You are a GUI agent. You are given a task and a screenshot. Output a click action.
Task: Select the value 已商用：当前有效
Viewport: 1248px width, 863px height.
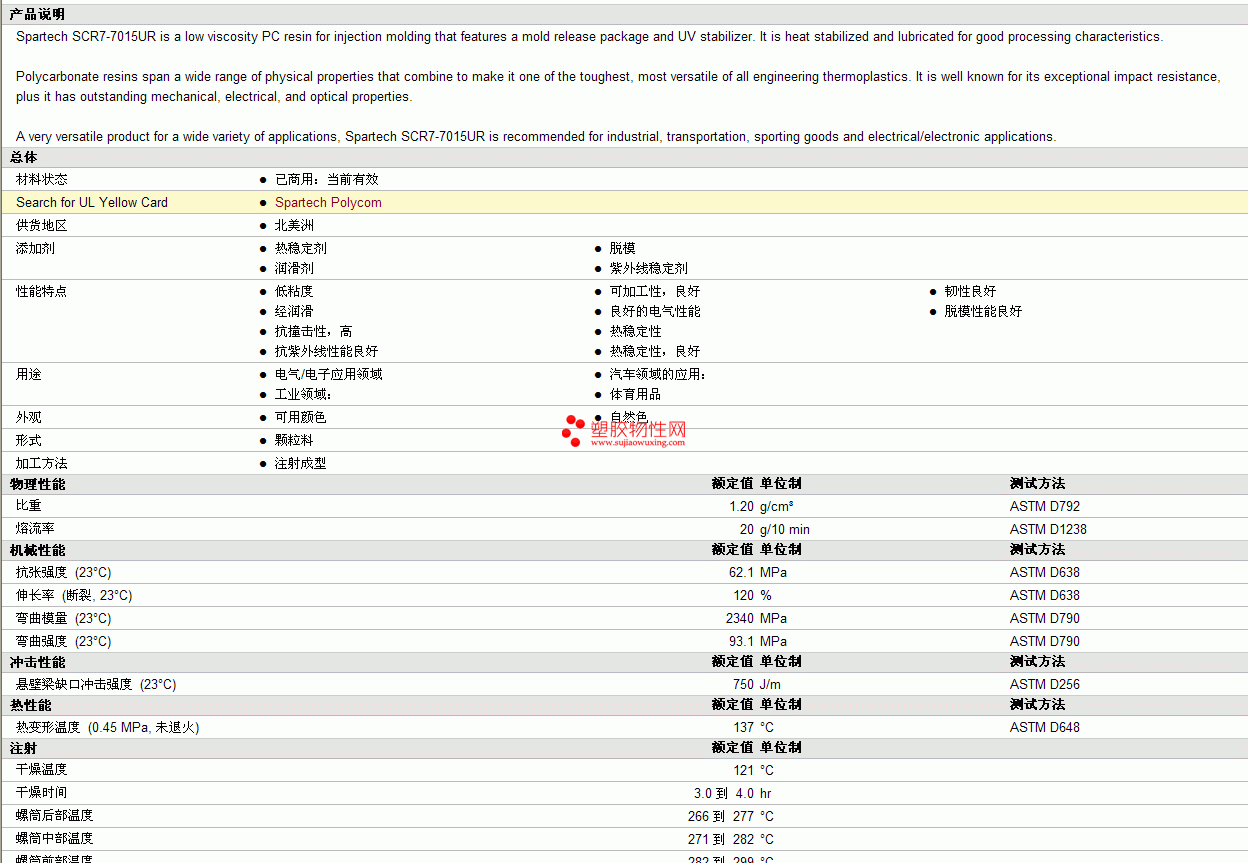tap(327, 179)
